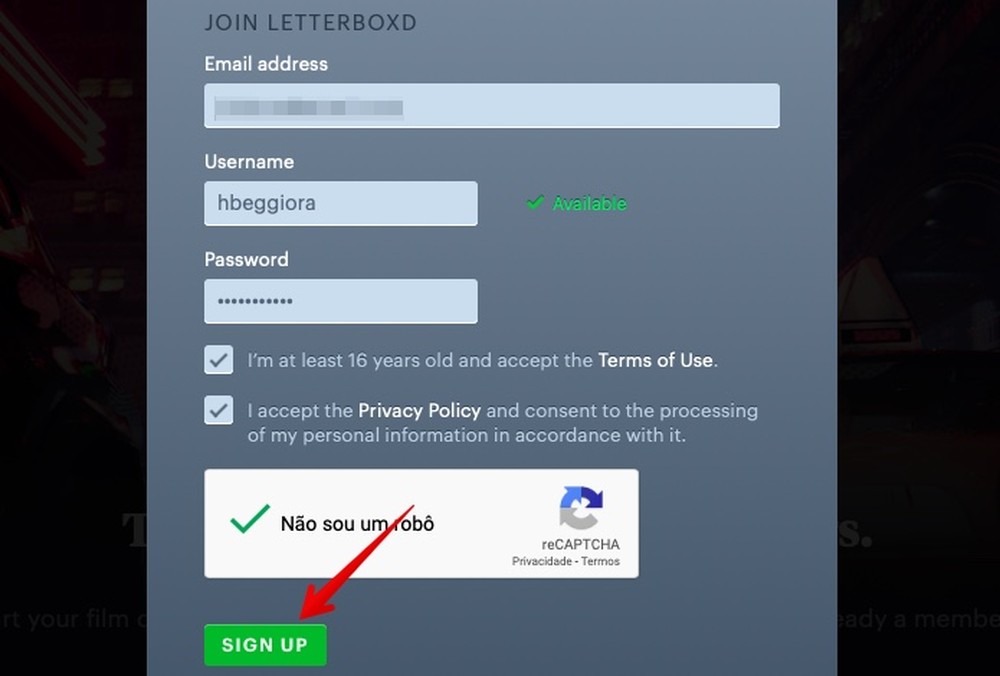Click the "Não sou um robô" label
Screen dimensions: 1000x676
tap(357, 523)
